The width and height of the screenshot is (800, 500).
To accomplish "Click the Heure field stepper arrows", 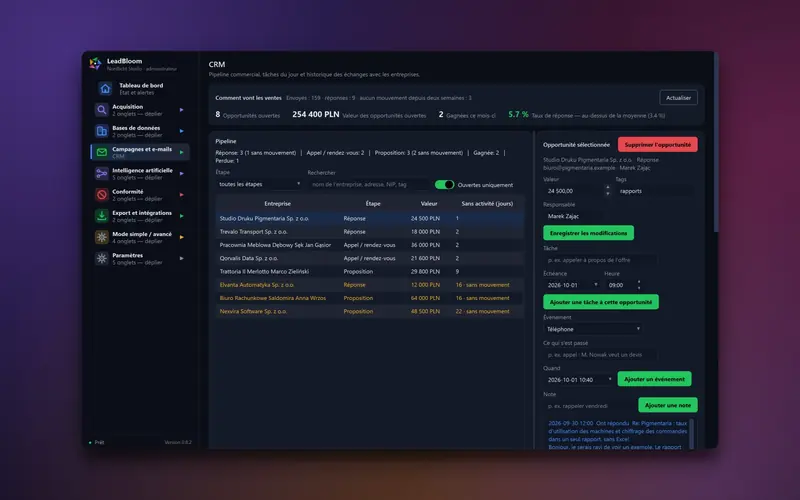I will pyautogui.click(x=639, y=285).
